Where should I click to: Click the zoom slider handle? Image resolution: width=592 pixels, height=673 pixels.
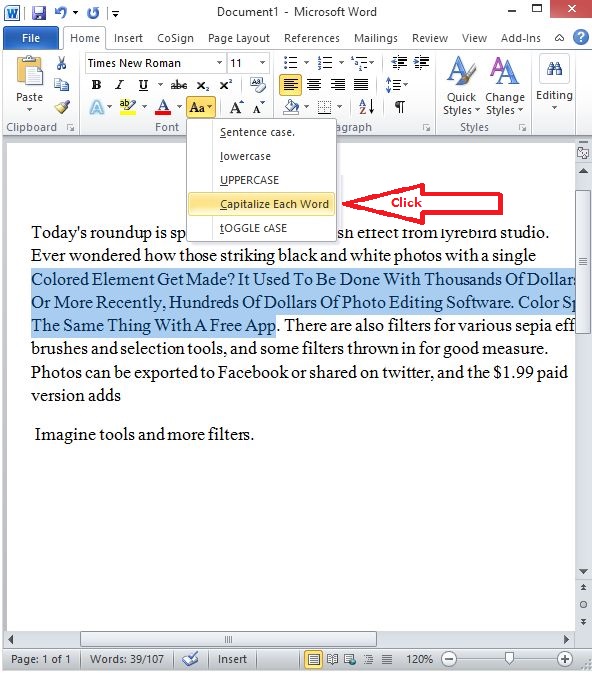[509, 658]
